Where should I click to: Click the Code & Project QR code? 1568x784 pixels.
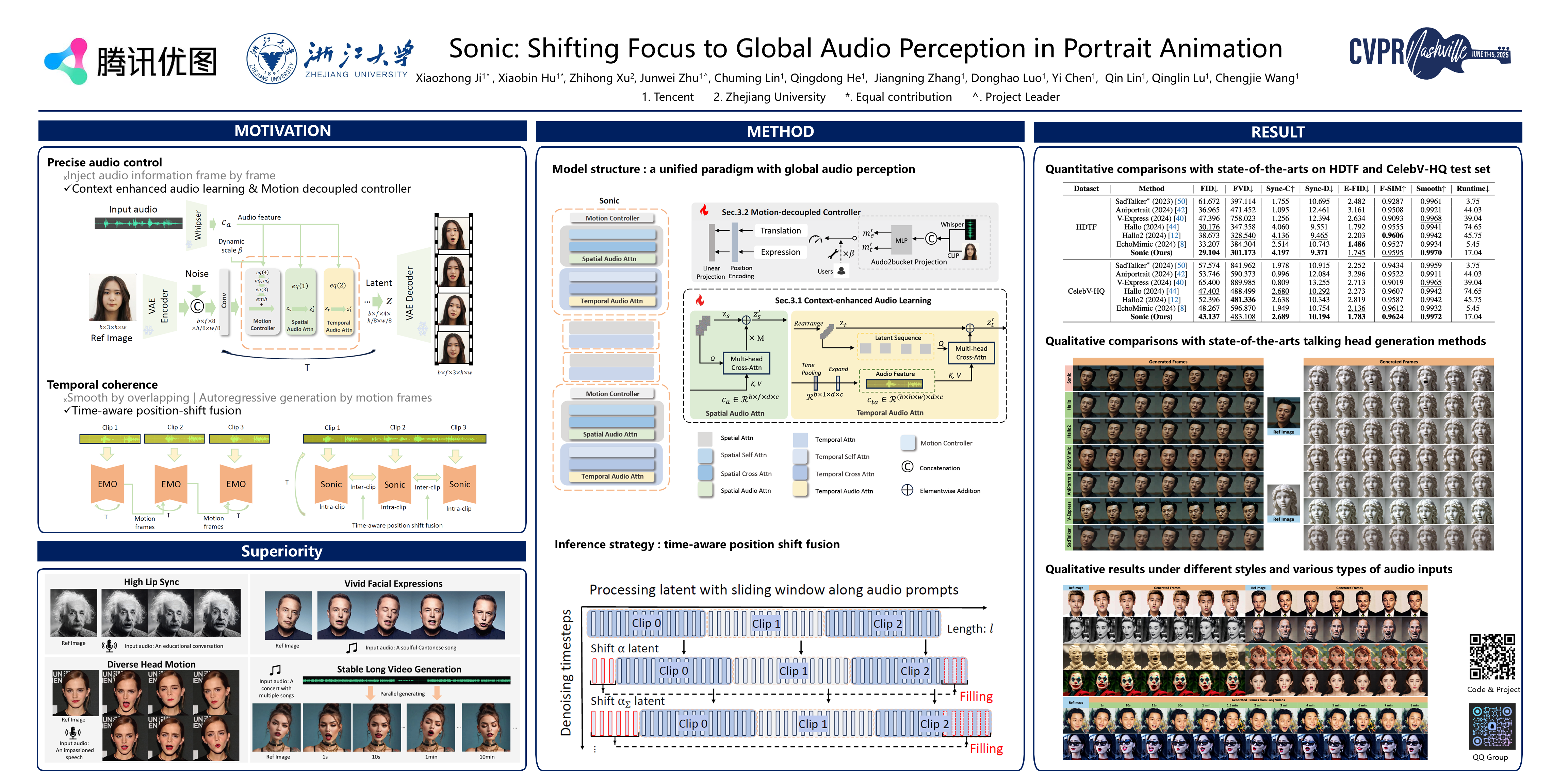pos(1492,656)
